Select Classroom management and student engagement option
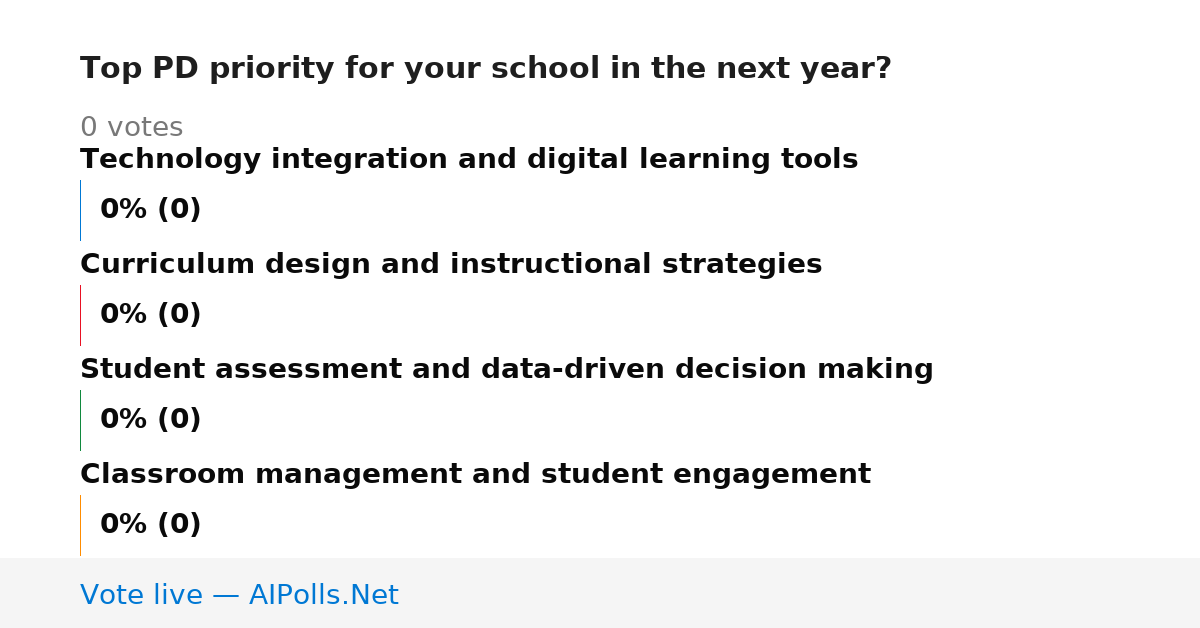This screenshot has height=628, width=1200. coord(475,475)
